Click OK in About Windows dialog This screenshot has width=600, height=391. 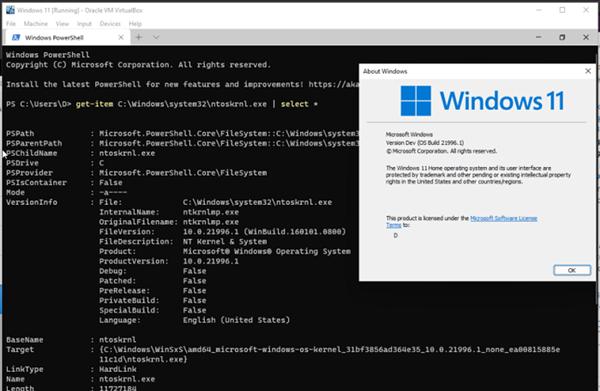click(572, 270)
